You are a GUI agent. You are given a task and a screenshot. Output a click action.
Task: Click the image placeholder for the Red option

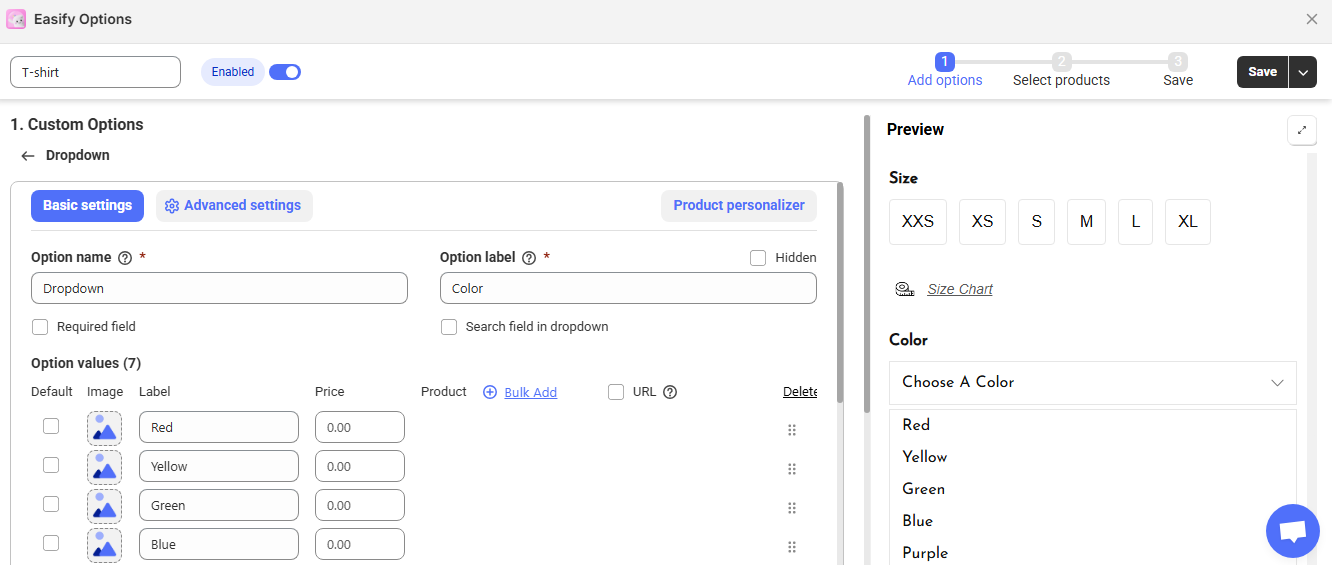click(x=104, y=428)
